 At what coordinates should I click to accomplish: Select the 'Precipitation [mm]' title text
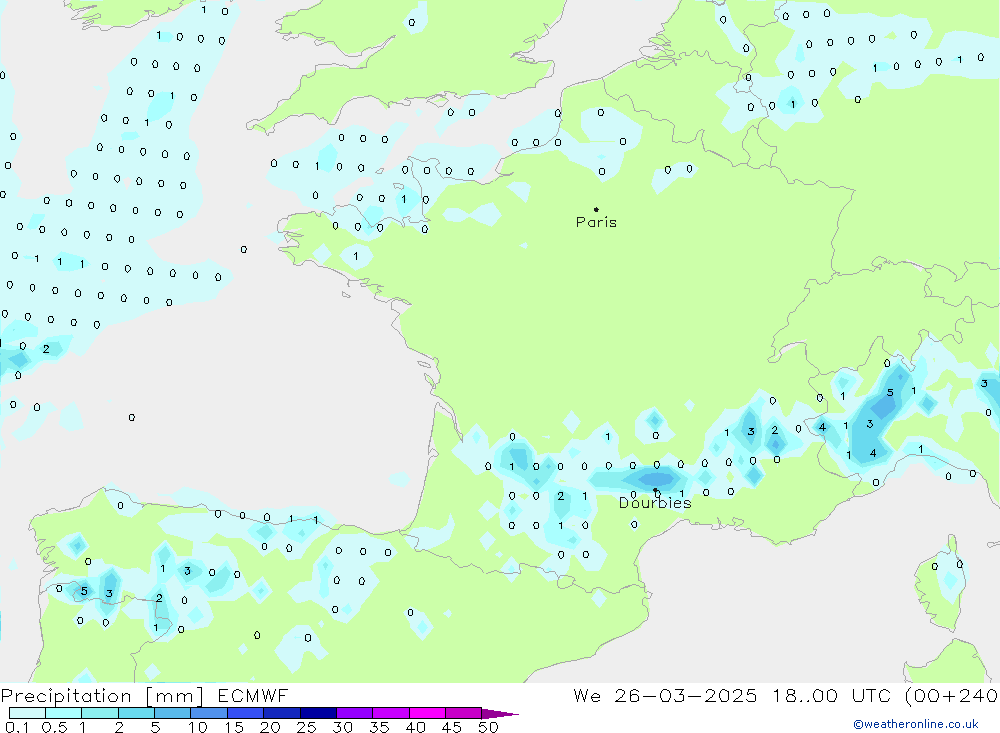(x=102, y=695)
